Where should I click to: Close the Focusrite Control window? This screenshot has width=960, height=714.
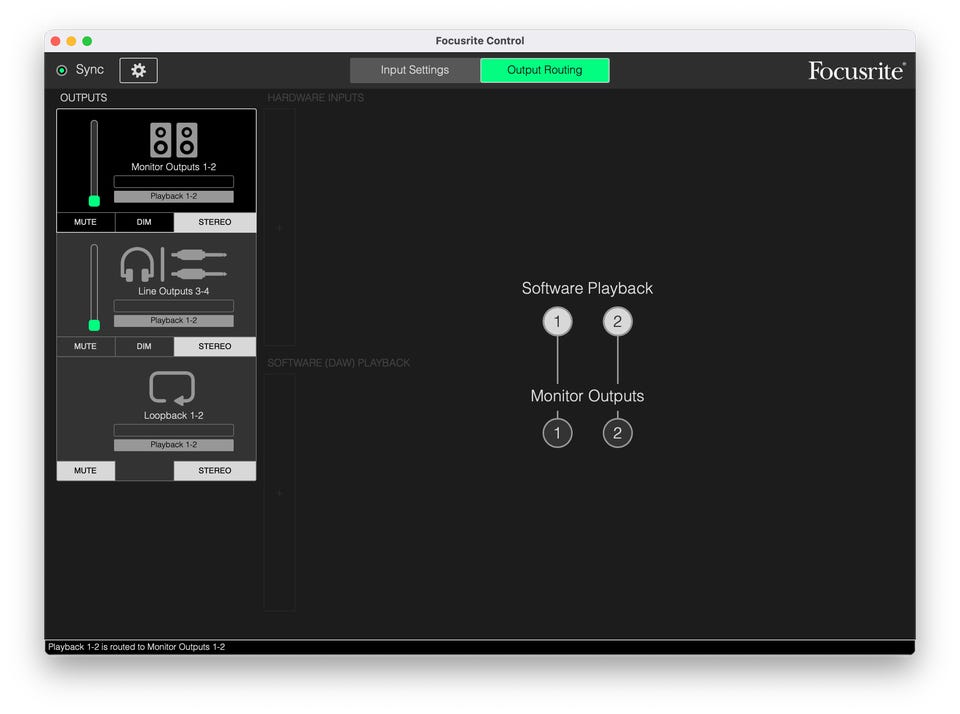click(x=56, y=41)
